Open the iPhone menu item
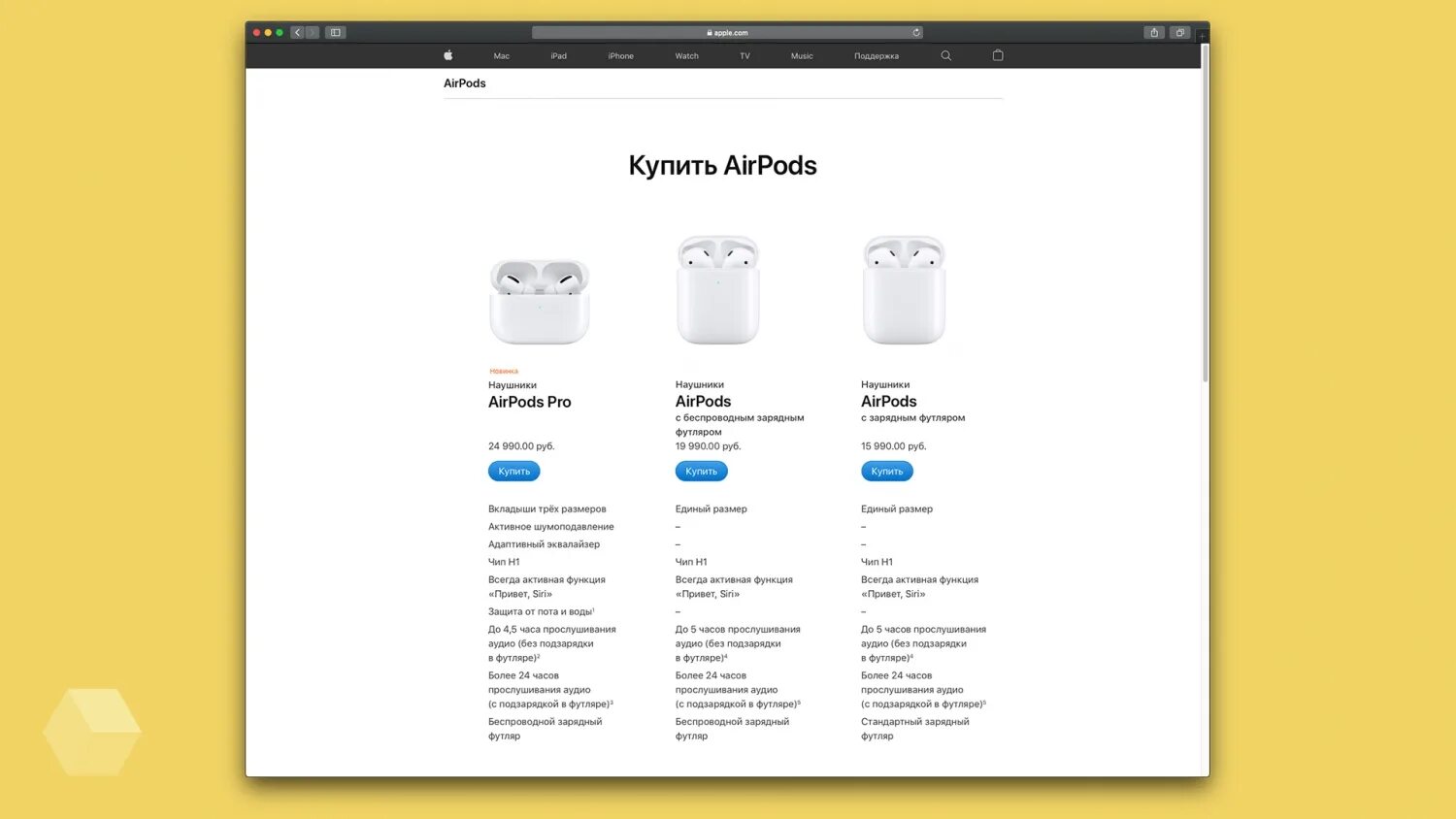Screen dimensions: 1456x819 621,56
